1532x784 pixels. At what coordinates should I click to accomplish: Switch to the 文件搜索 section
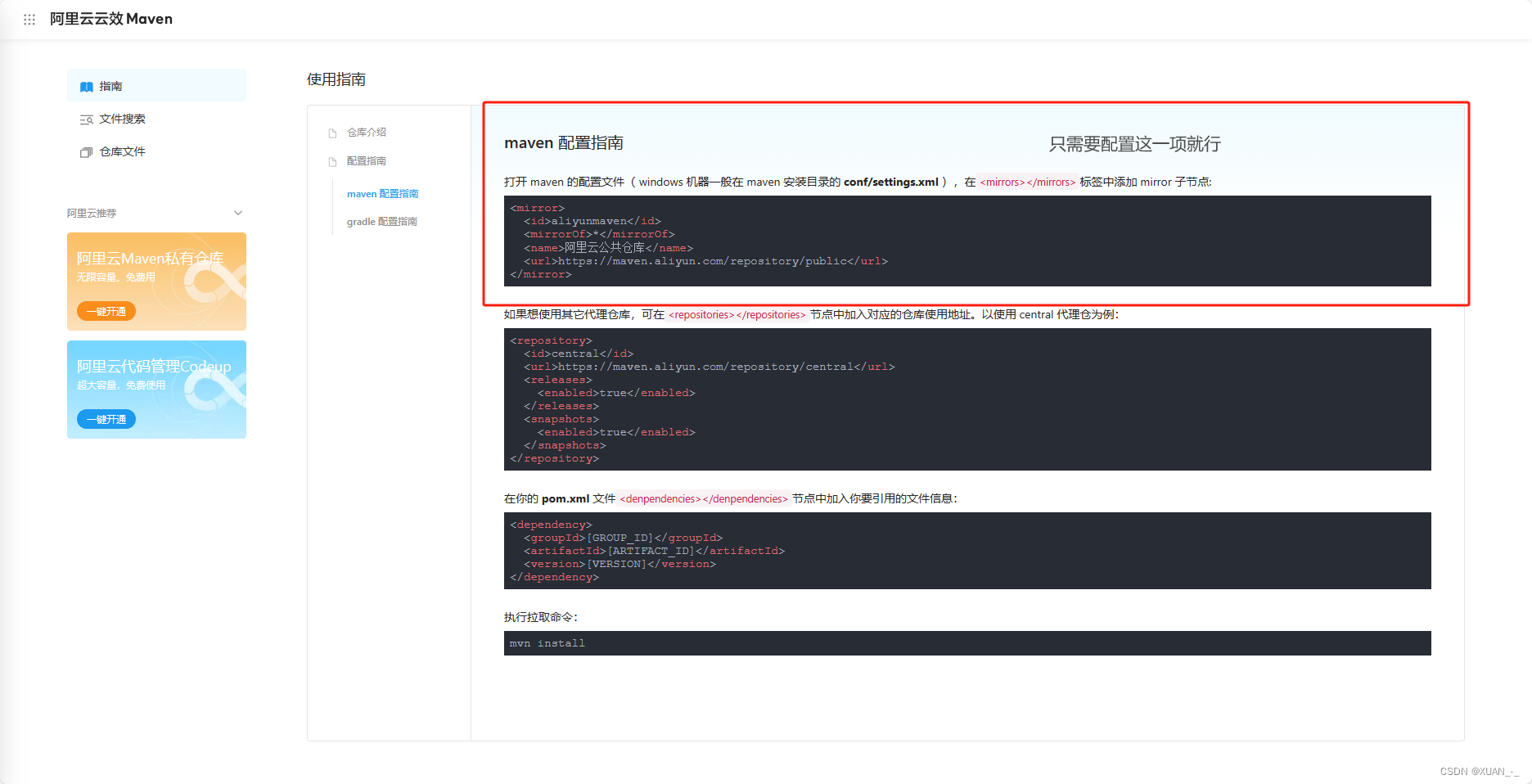pos(123,119)
